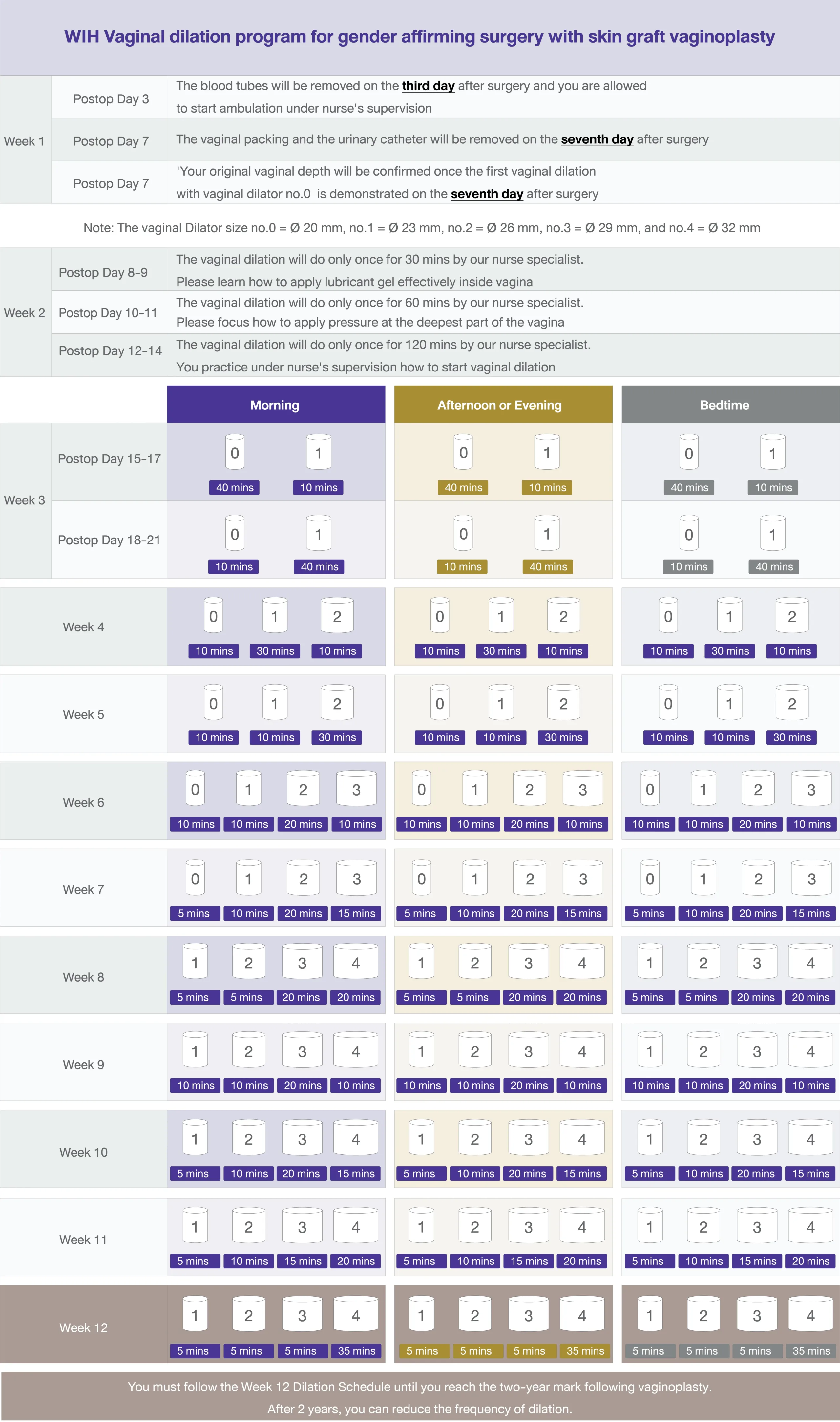Select Week 8 Bedtime dilator 1 icon
840x1422 pixels.
[650, 961]
